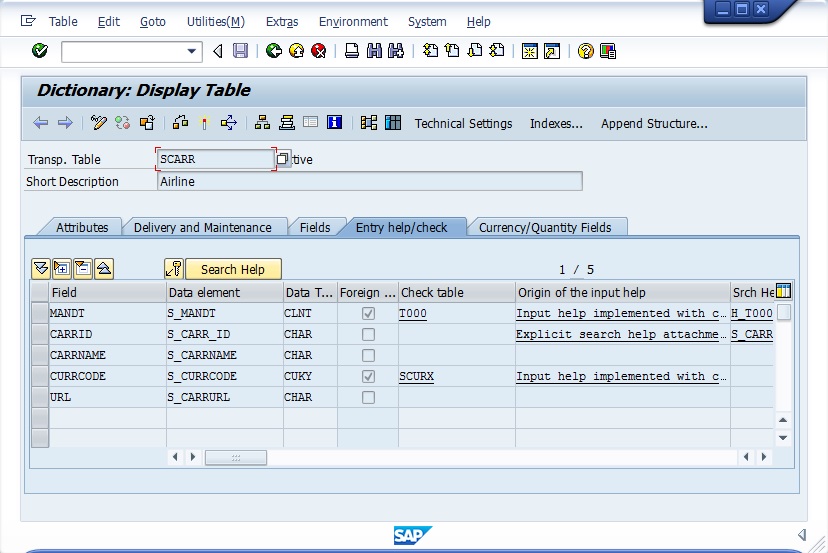
Task: Open the Utilities(M) menu
Action: tap(215, 21)
